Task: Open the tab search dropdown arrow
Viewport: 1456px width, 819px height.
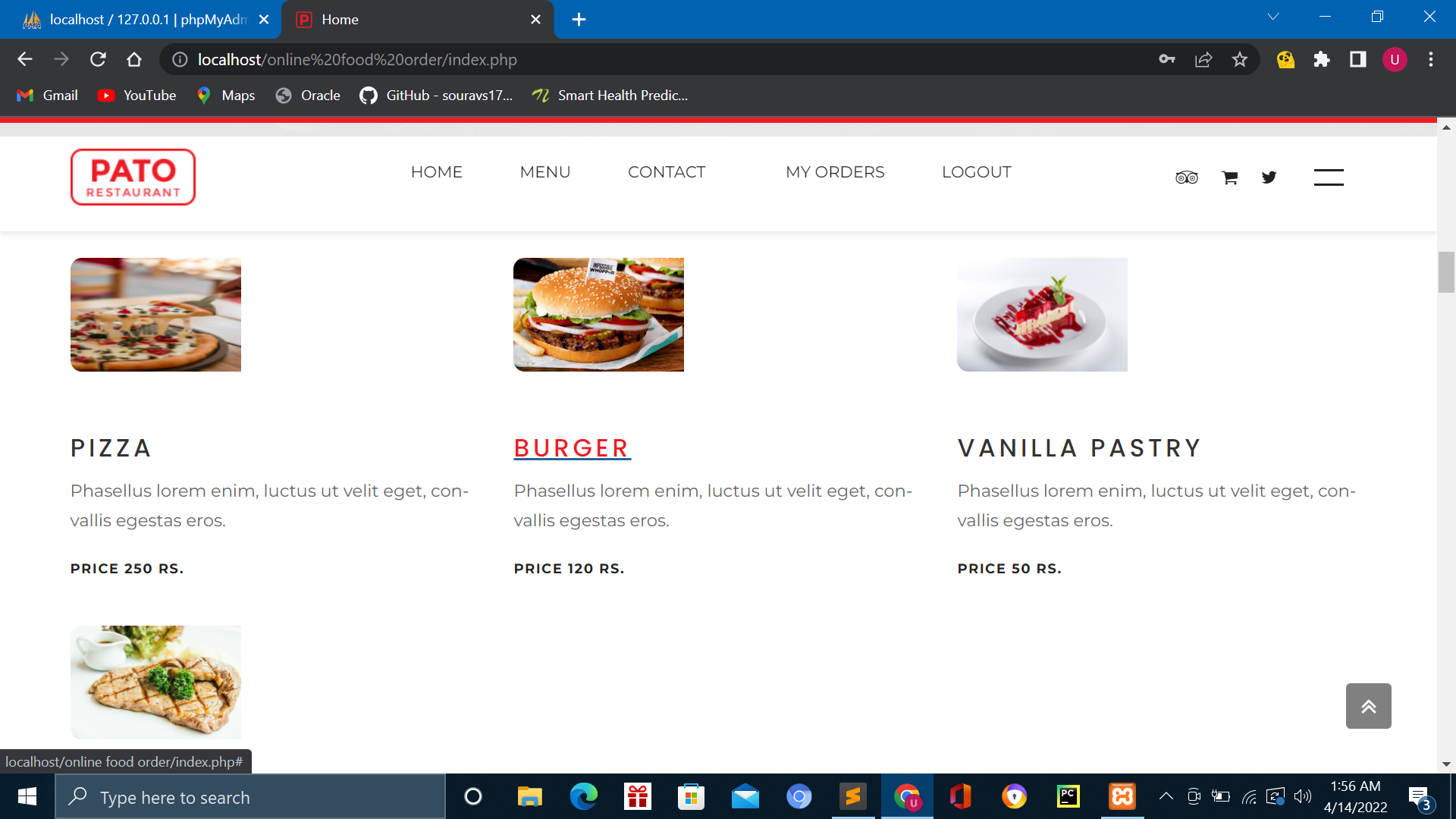Action: tap(1274, 17)
